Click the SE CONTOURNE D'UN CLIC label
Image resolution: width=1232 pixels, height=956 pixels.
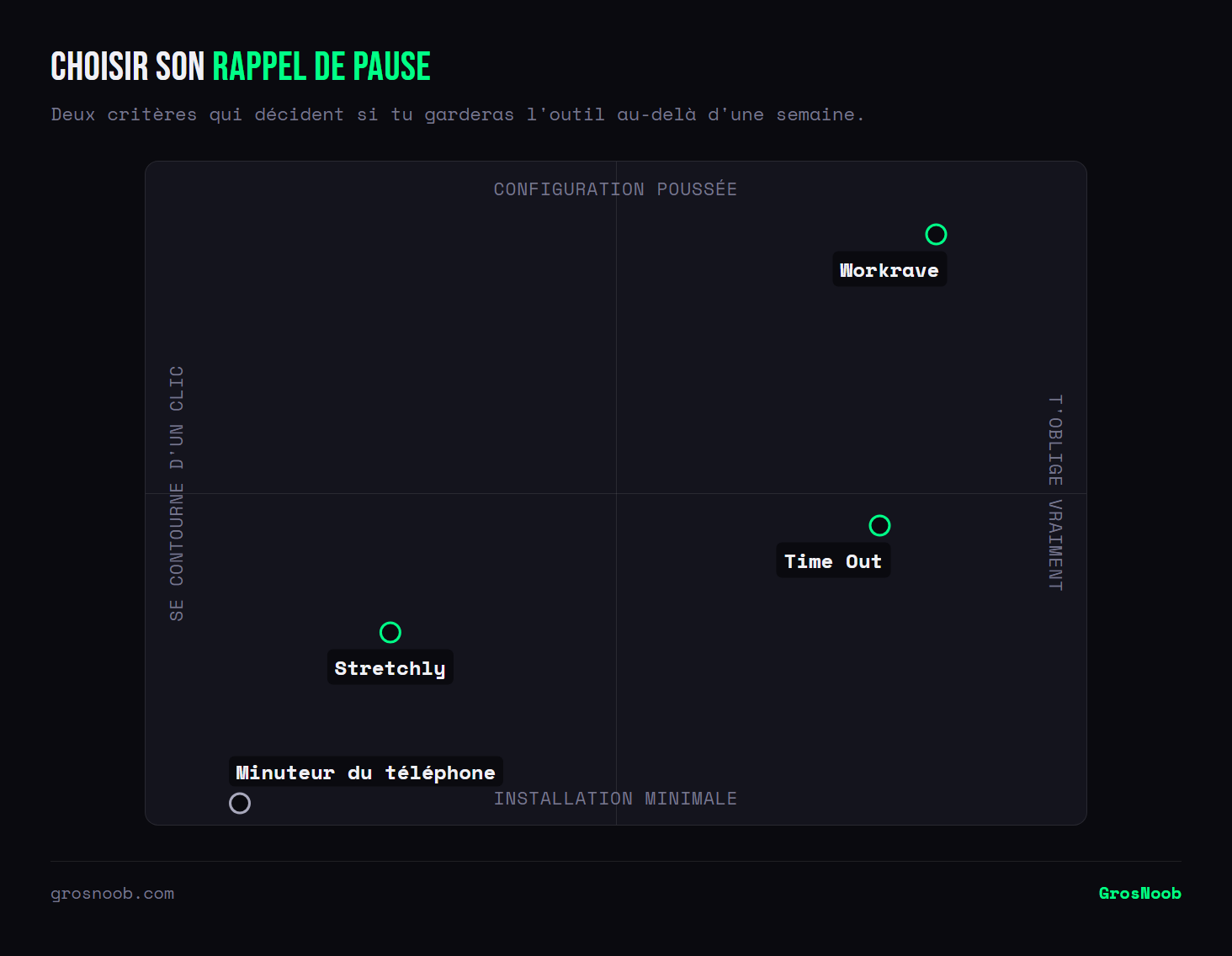pos(177,493)
